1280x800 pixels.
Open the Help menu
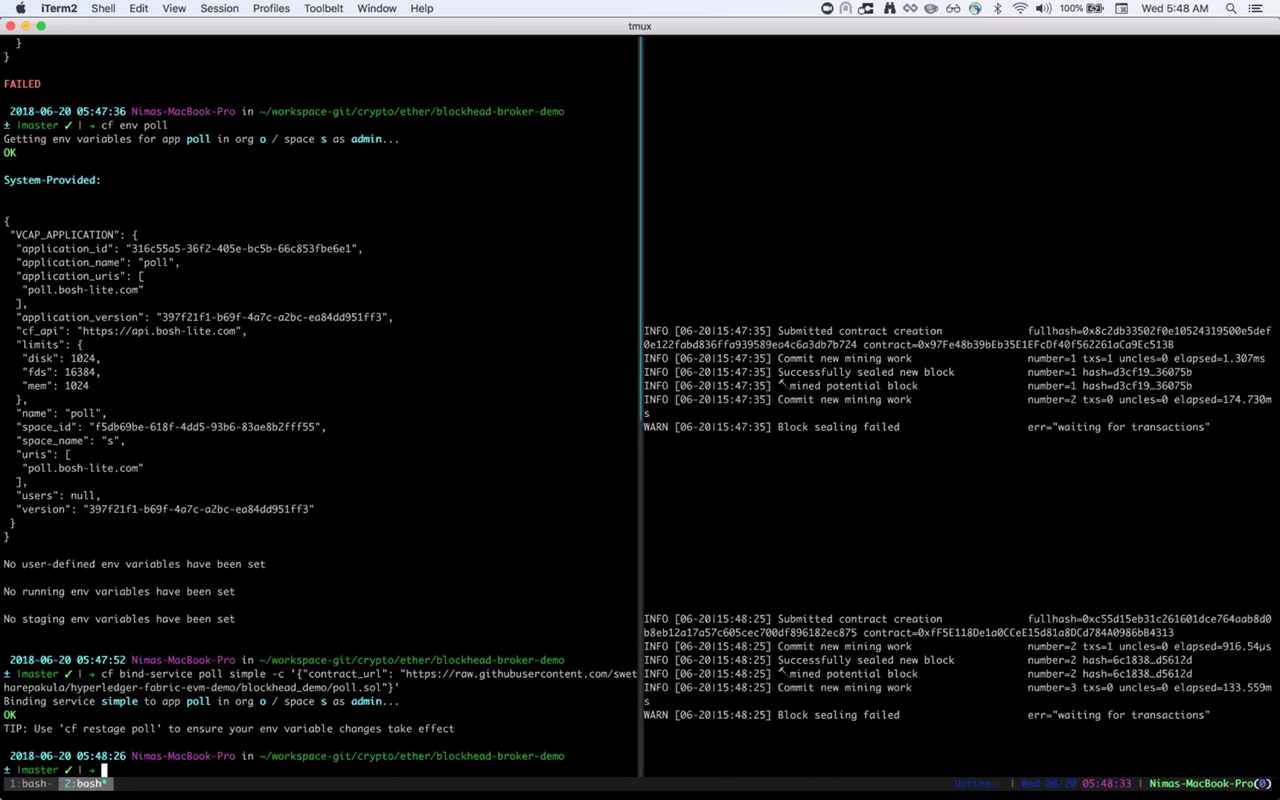pos(422,8)
